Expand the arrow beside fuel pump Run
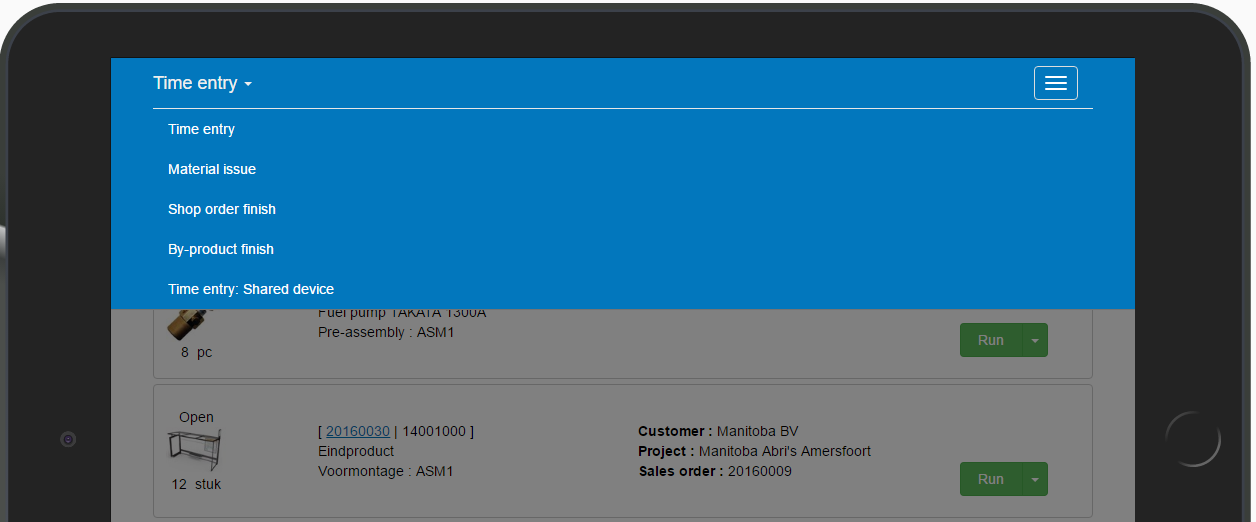 (1034, 340)
